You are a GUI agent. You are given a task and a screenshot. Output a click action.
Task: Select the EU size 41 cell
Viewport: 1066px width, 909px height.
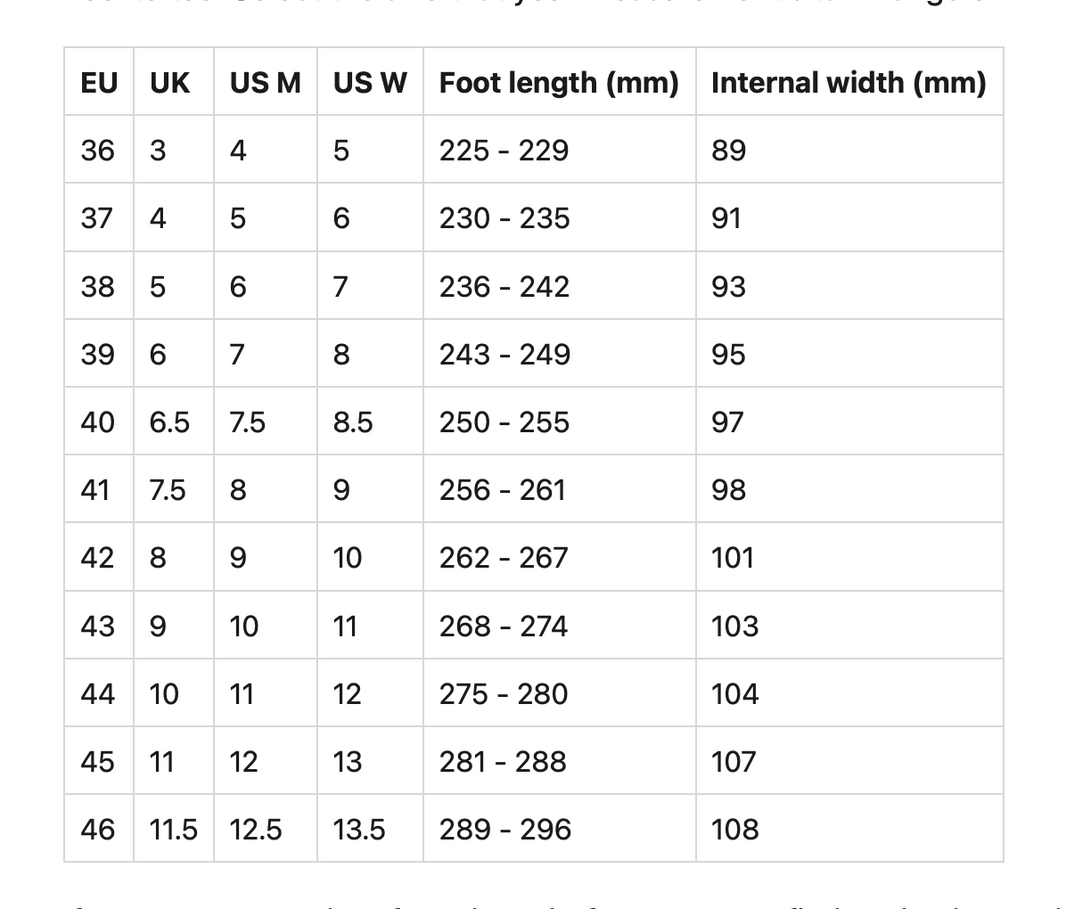(x=95, y=490)
